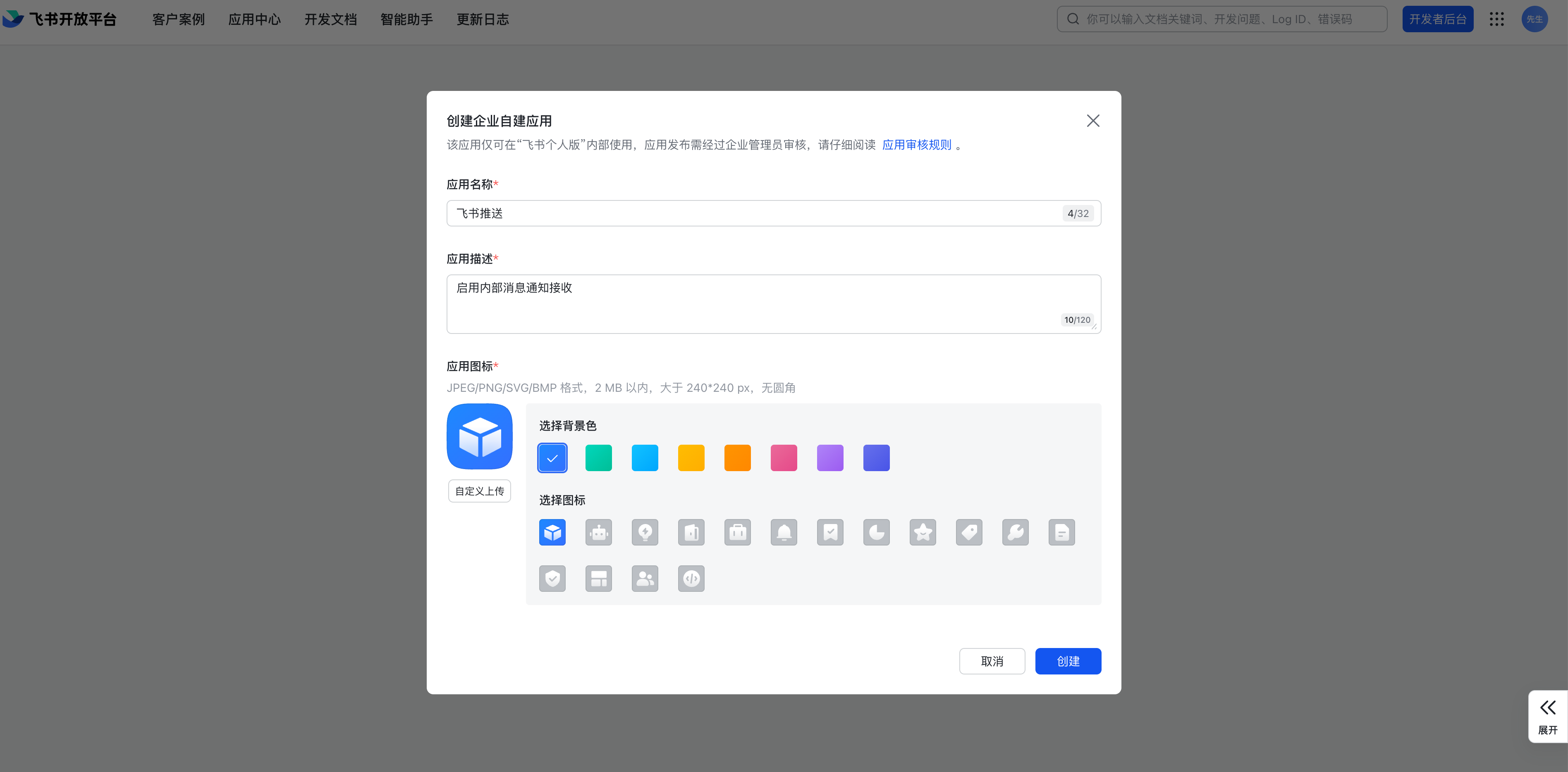Pick the wrench app icon
This screenshot has height=772, width=1568.
tap(1015, 532)
